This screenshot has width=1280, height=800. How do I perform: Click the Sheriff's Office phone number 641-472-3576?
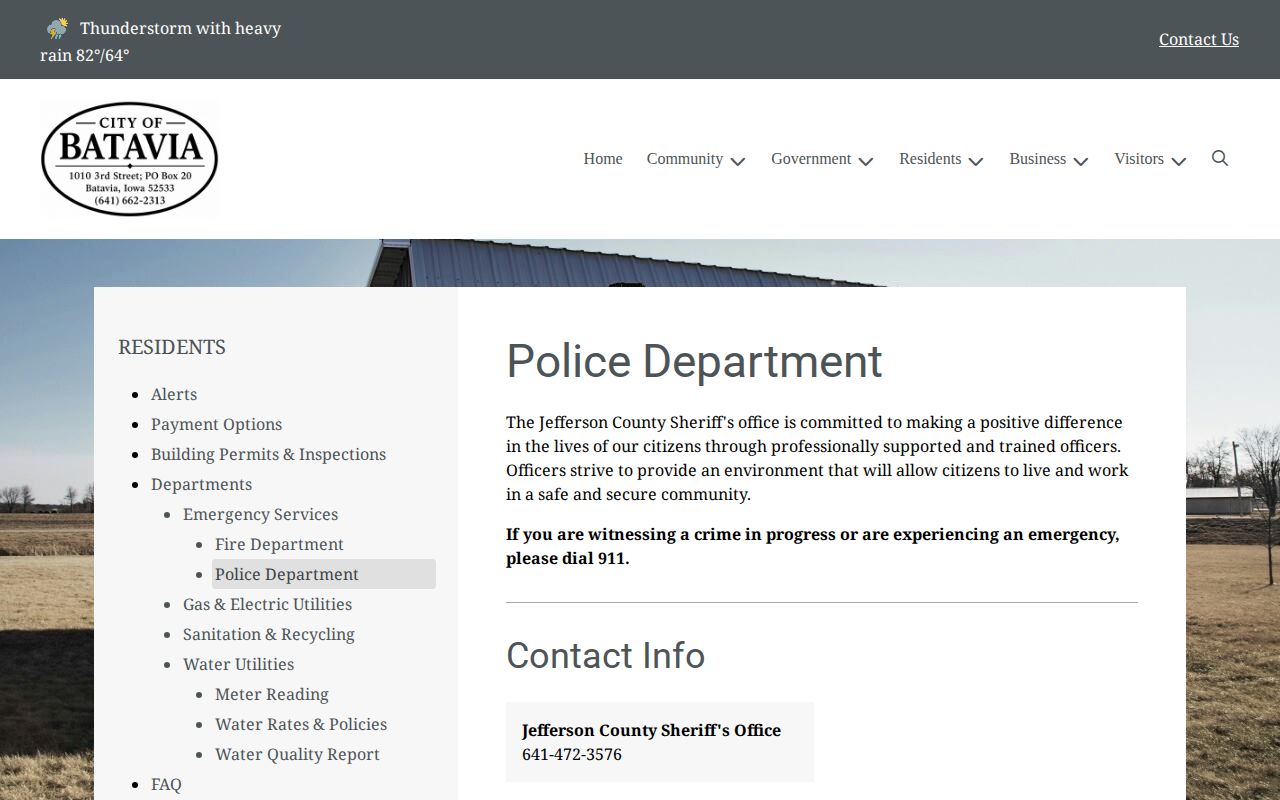(572, 754)
